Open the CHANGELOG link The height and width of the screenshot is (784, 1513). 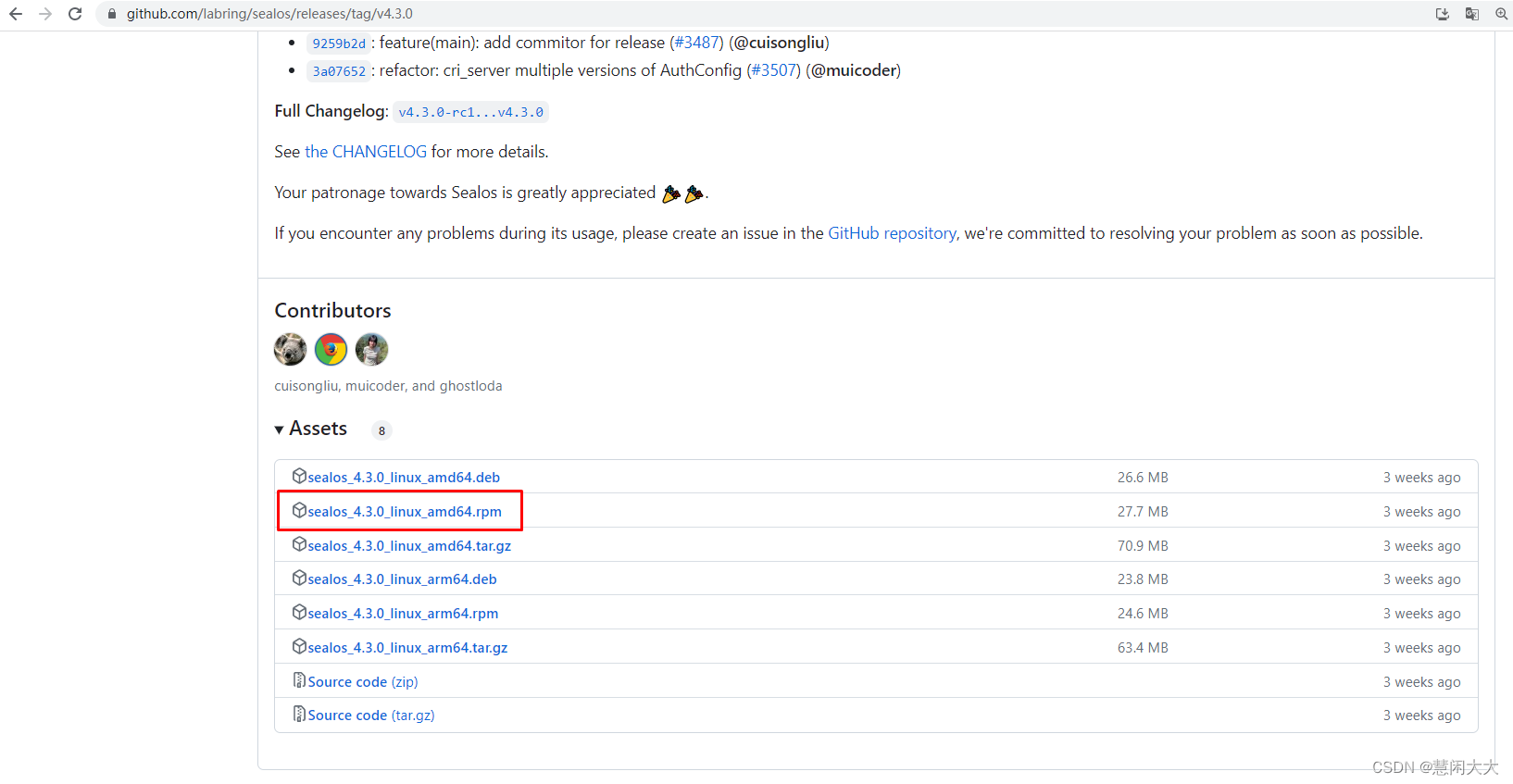(366, 152)
